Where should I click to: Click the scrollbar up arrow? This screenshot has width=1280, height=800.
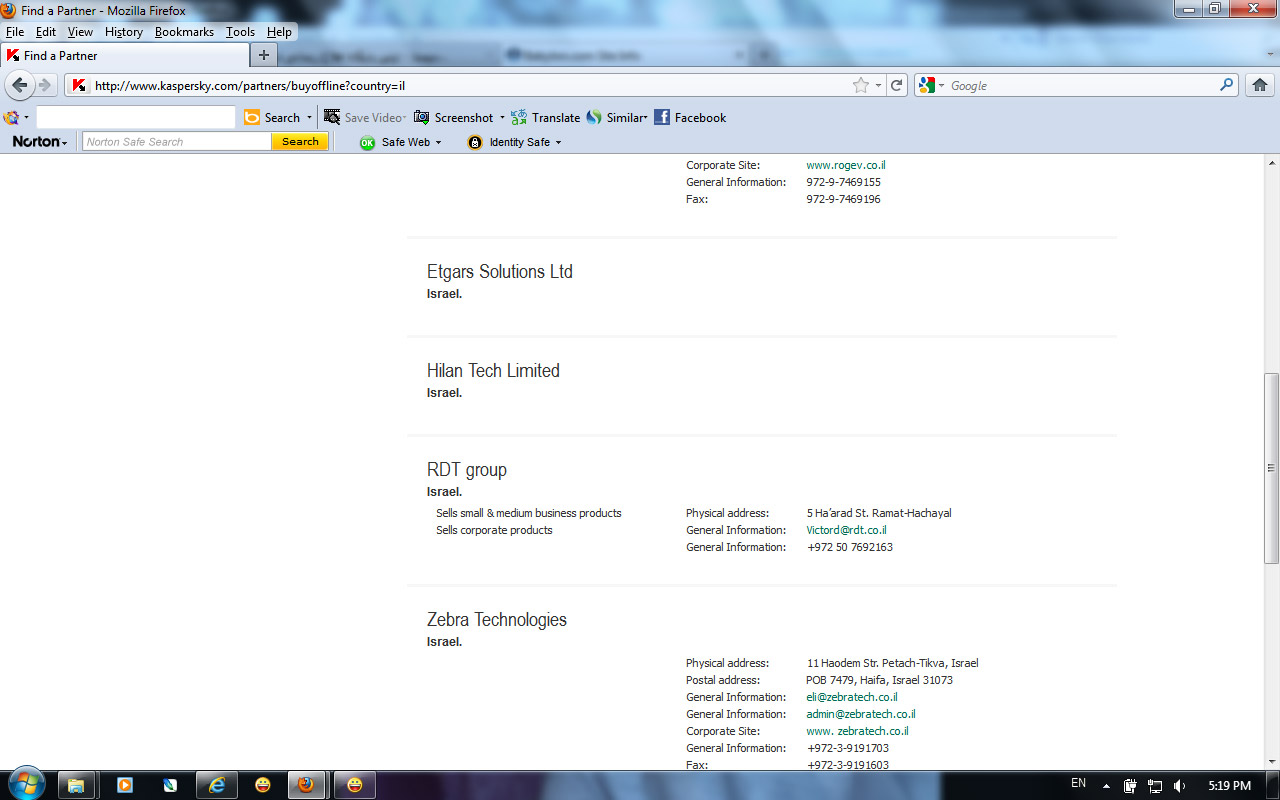click(1271, 162)
